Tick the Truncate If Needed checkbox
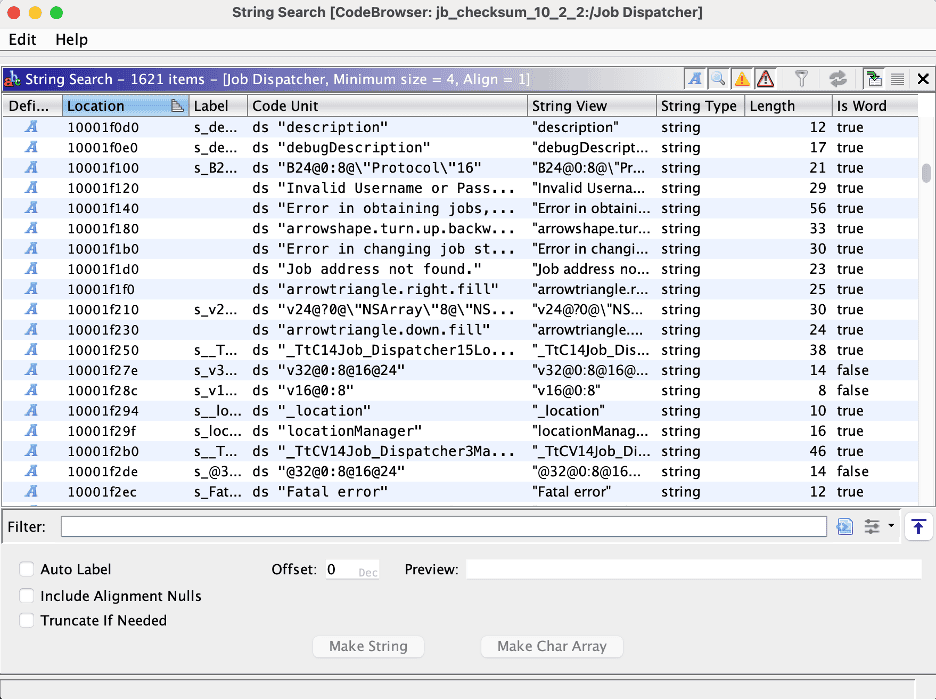This screenshot has height=700, width=936. [27, 621]
